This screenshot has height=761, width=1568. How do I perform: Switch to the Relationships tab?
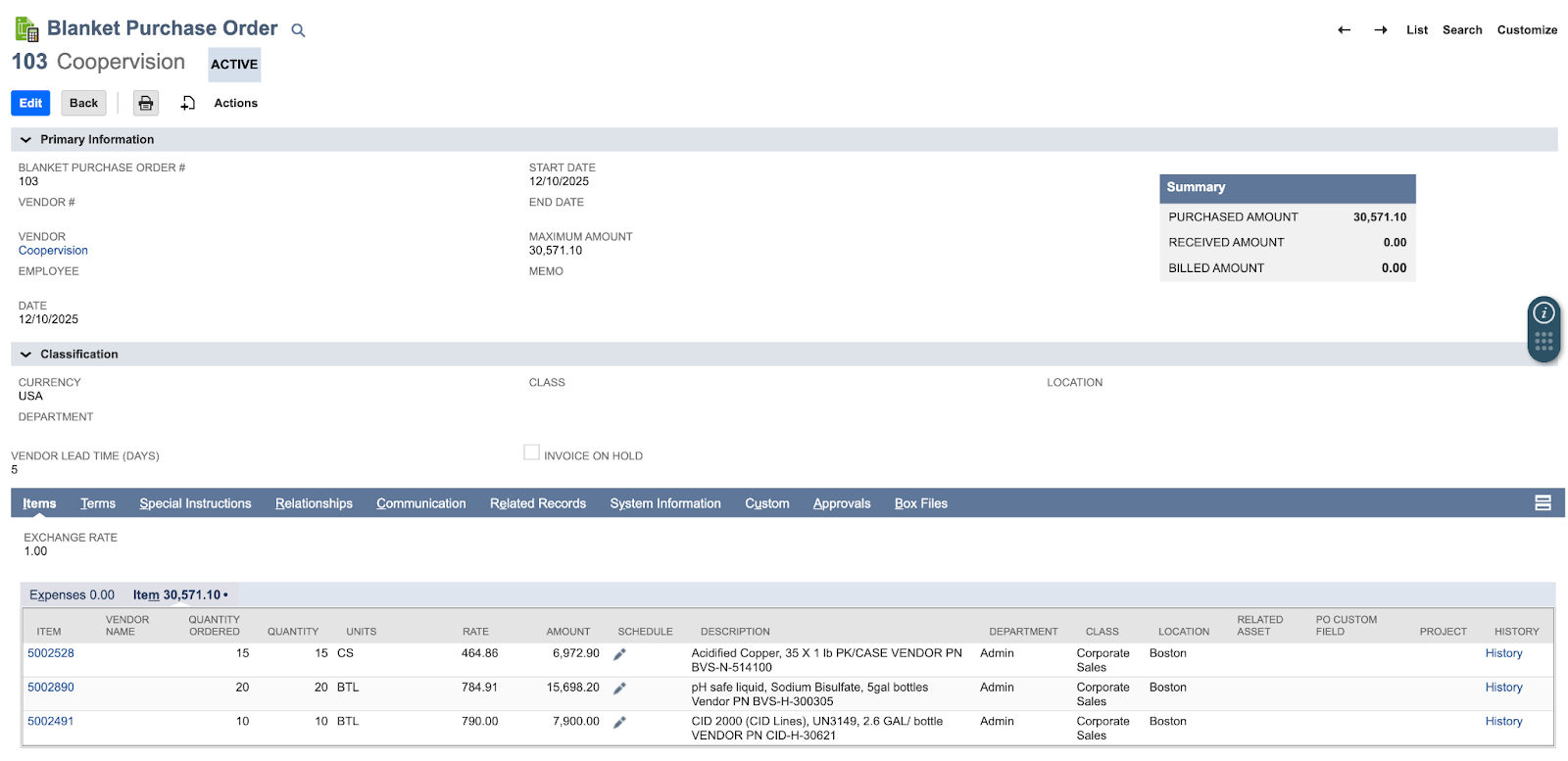tap(314, 503)
